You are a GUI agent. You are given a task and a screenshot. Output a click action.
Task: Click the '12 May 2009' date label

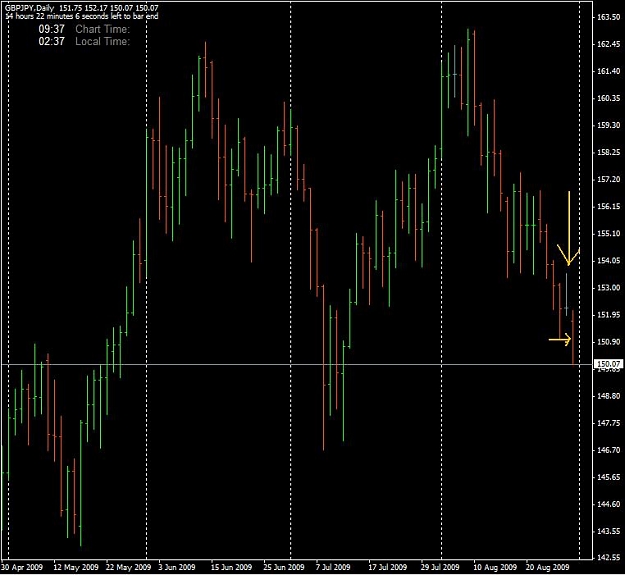pos(76,567)
